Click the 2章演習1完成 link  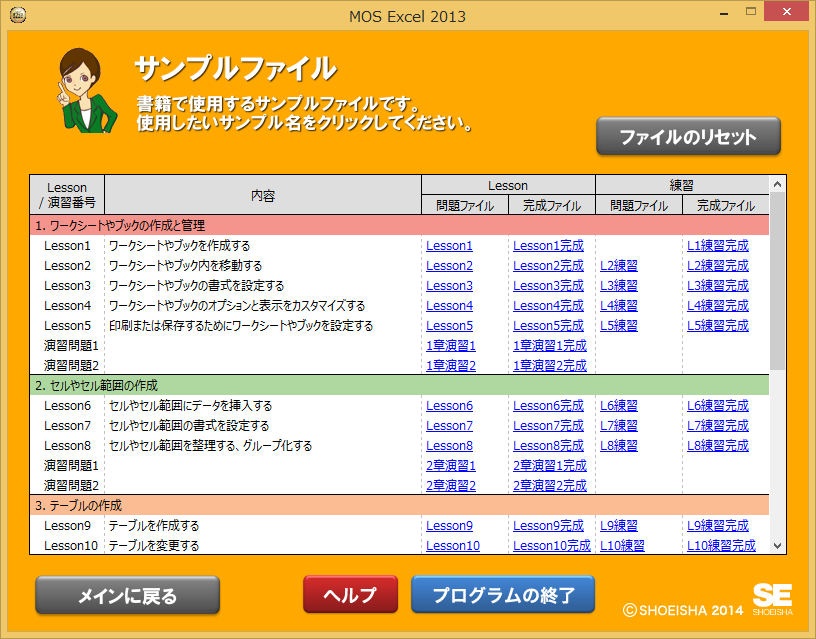point(550,466)
